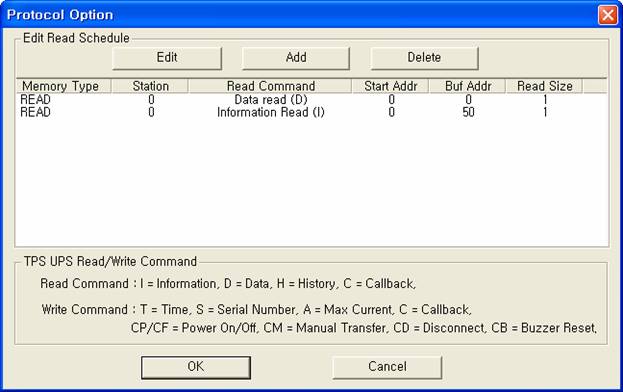Screen dimensions: 623x392
Task: Click the Start Addr column header
Action: tap(391, 86)
